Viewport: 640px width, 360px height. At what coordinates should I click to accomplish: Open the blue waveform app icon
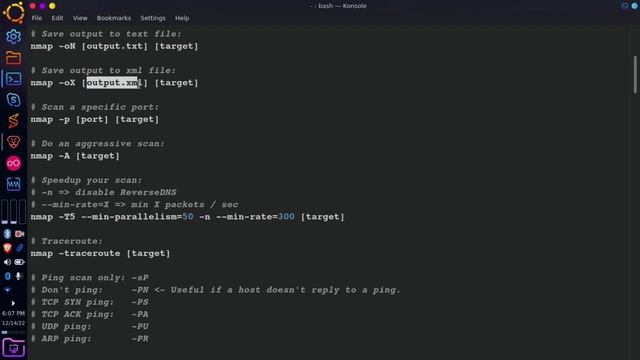13,184
